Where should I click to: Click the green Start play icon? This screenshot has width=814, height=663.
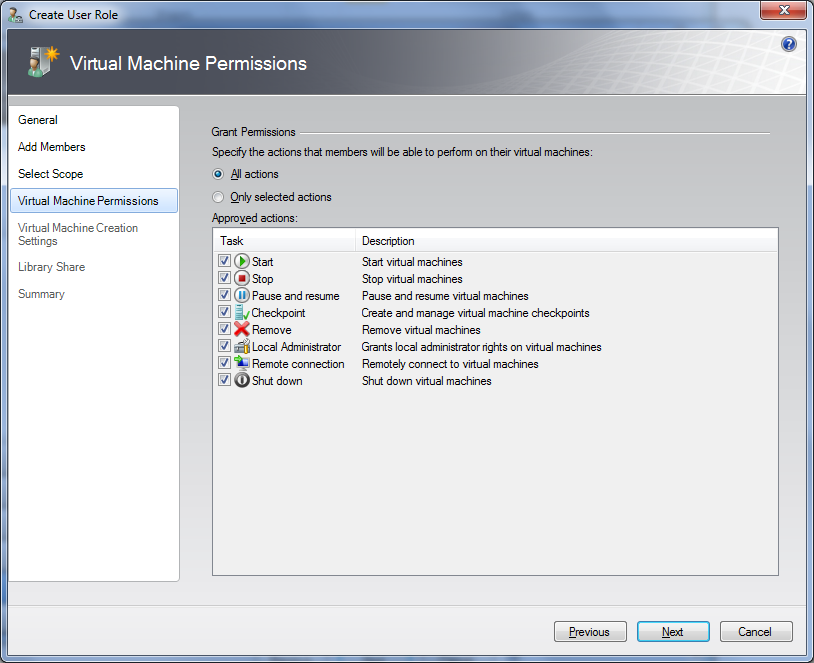coord(242,261)
